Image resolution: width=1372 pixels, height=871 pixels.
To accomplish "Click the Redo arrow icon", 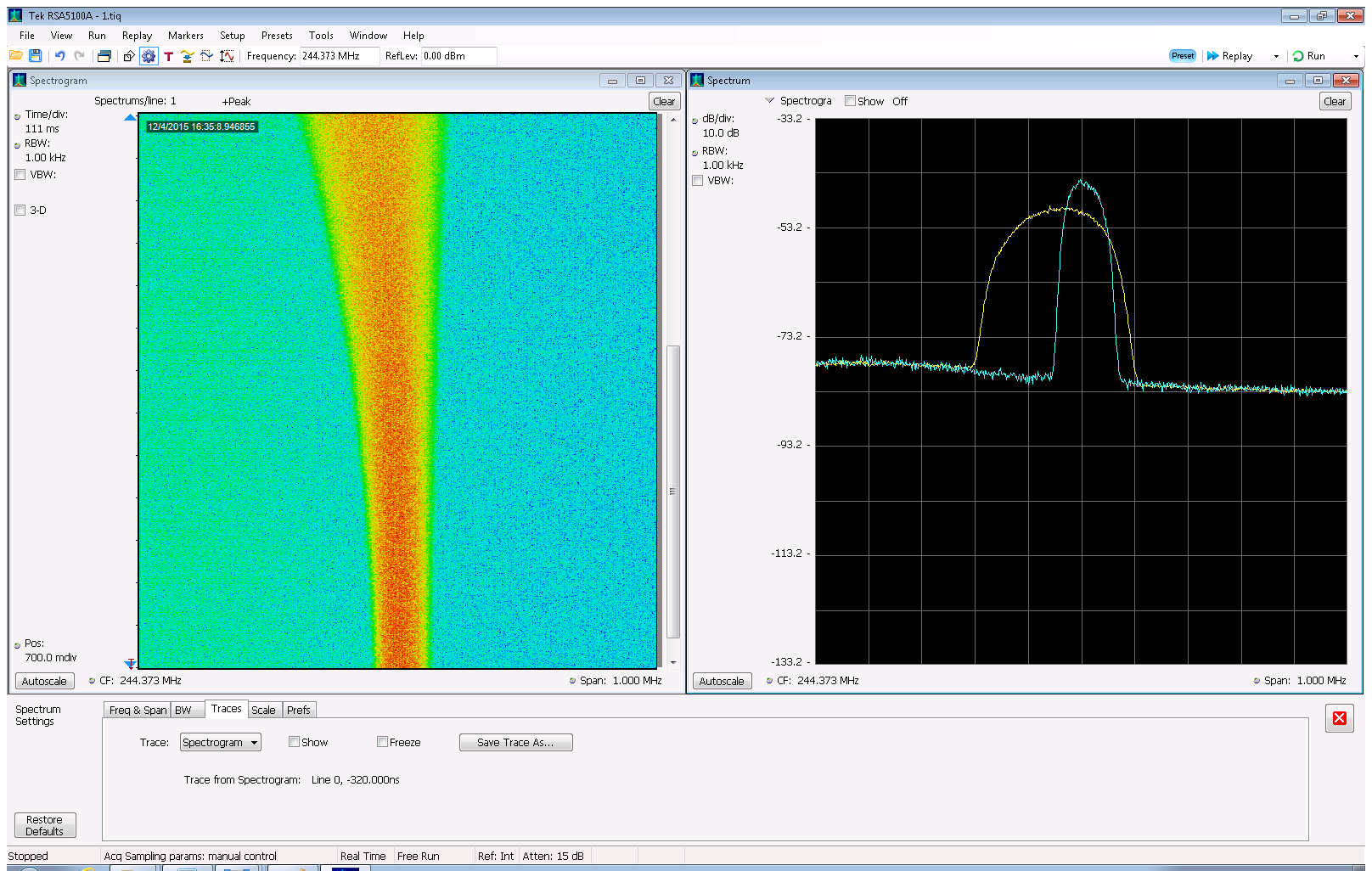I will (79, 56).
